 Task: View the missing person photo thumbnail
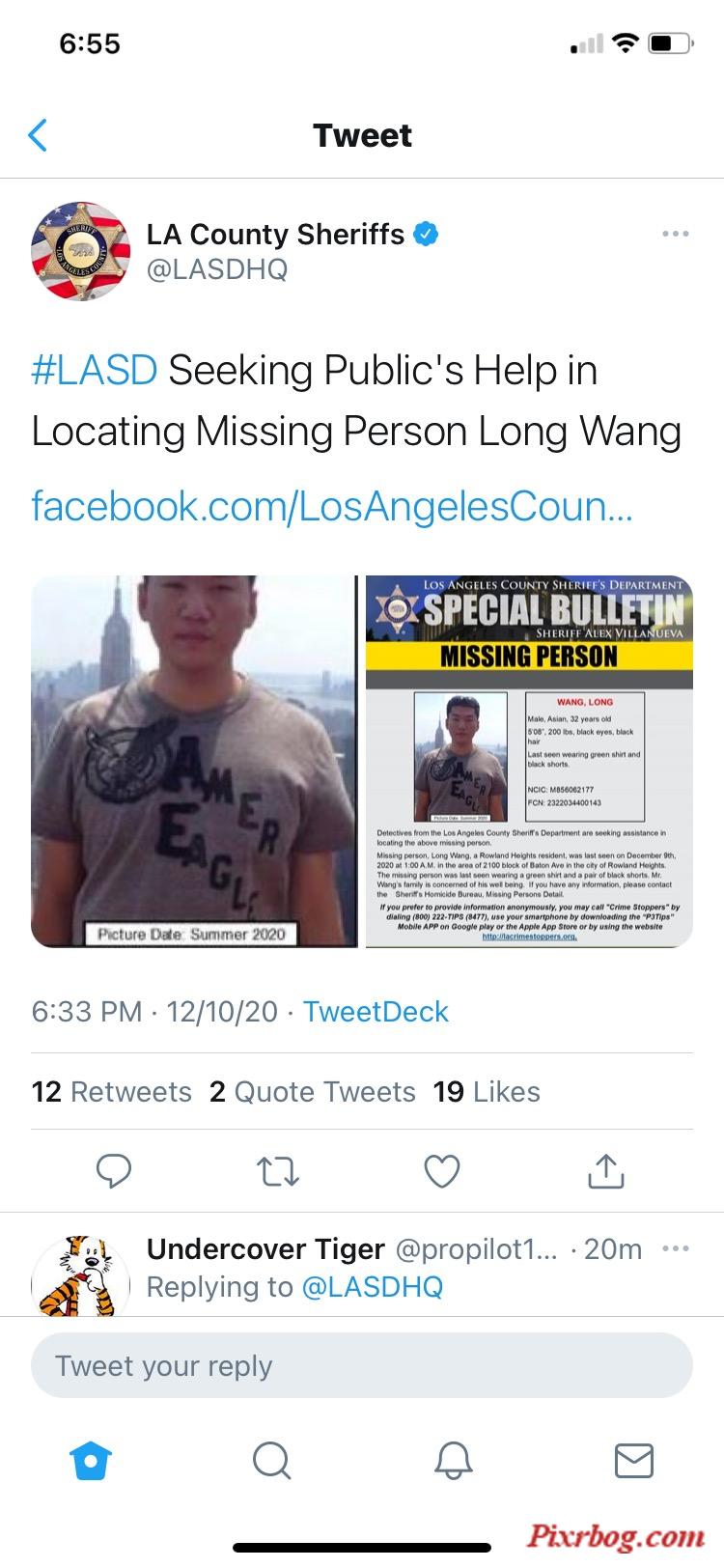pos(194,762)
